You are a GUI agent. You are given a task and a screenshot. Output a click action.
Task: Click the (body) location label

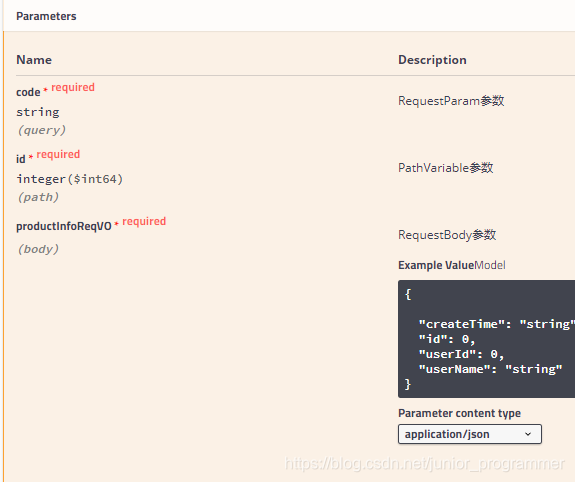pos(38,249)
